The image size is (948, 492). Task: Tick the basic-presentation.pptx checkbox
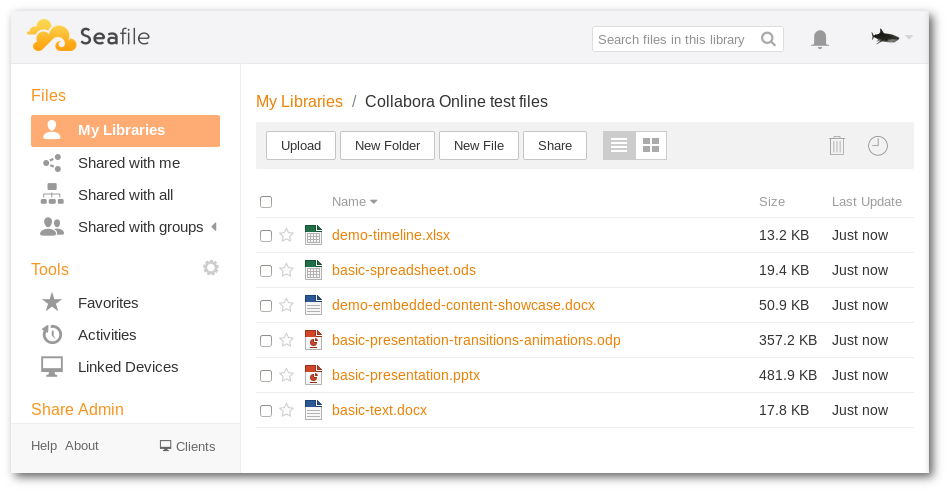pos(266,376)
